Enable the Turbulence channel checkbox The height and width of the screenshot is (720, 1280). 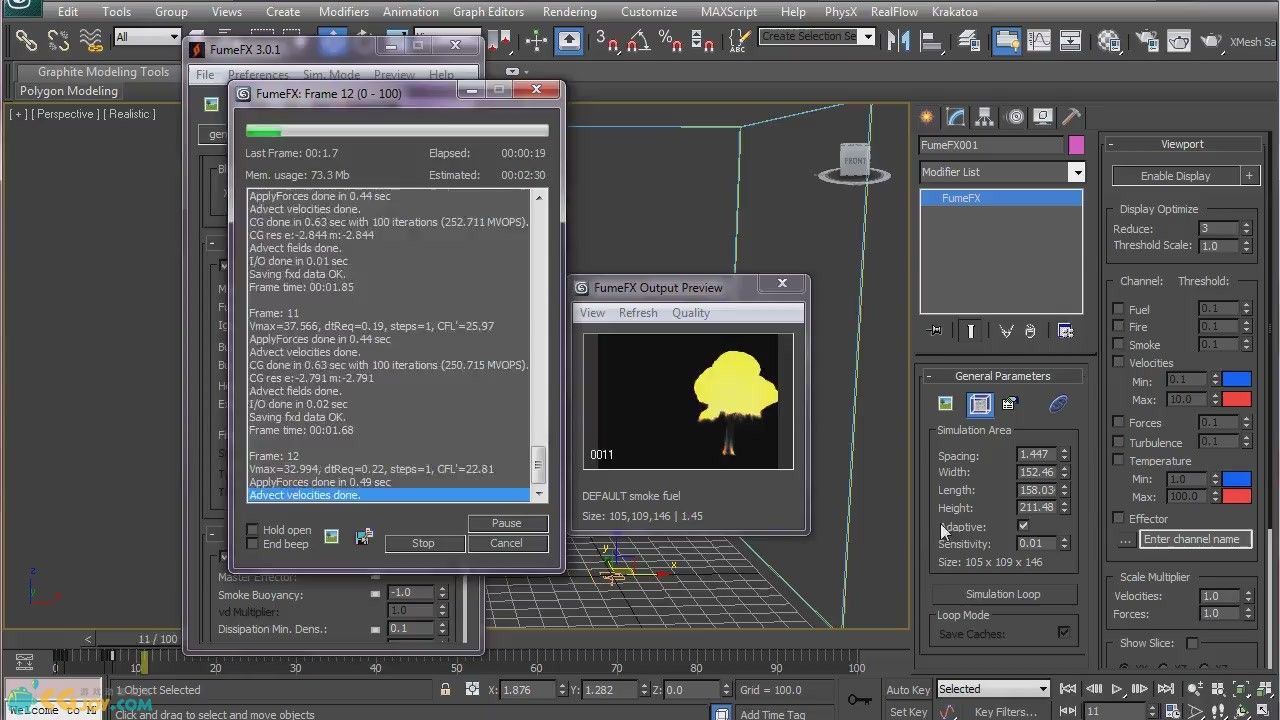click(1119, 442)
